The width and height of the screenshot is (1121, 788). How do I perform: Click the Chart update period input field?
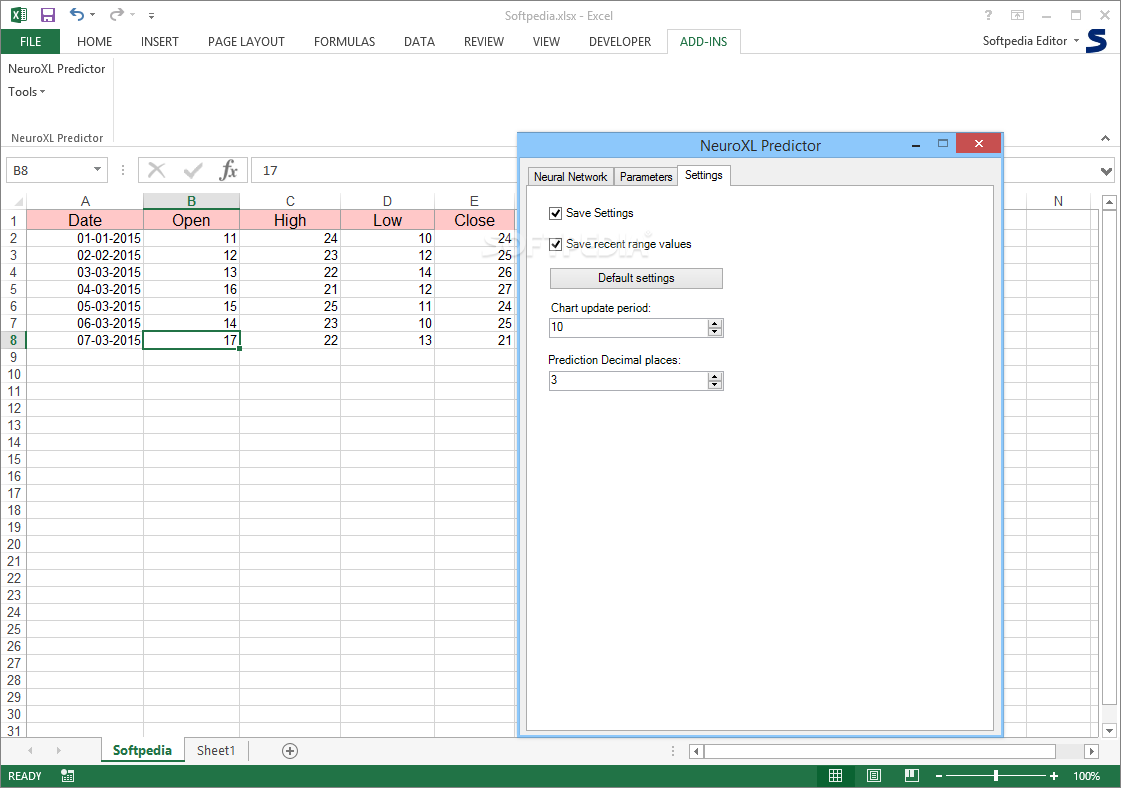pos(628,327)
